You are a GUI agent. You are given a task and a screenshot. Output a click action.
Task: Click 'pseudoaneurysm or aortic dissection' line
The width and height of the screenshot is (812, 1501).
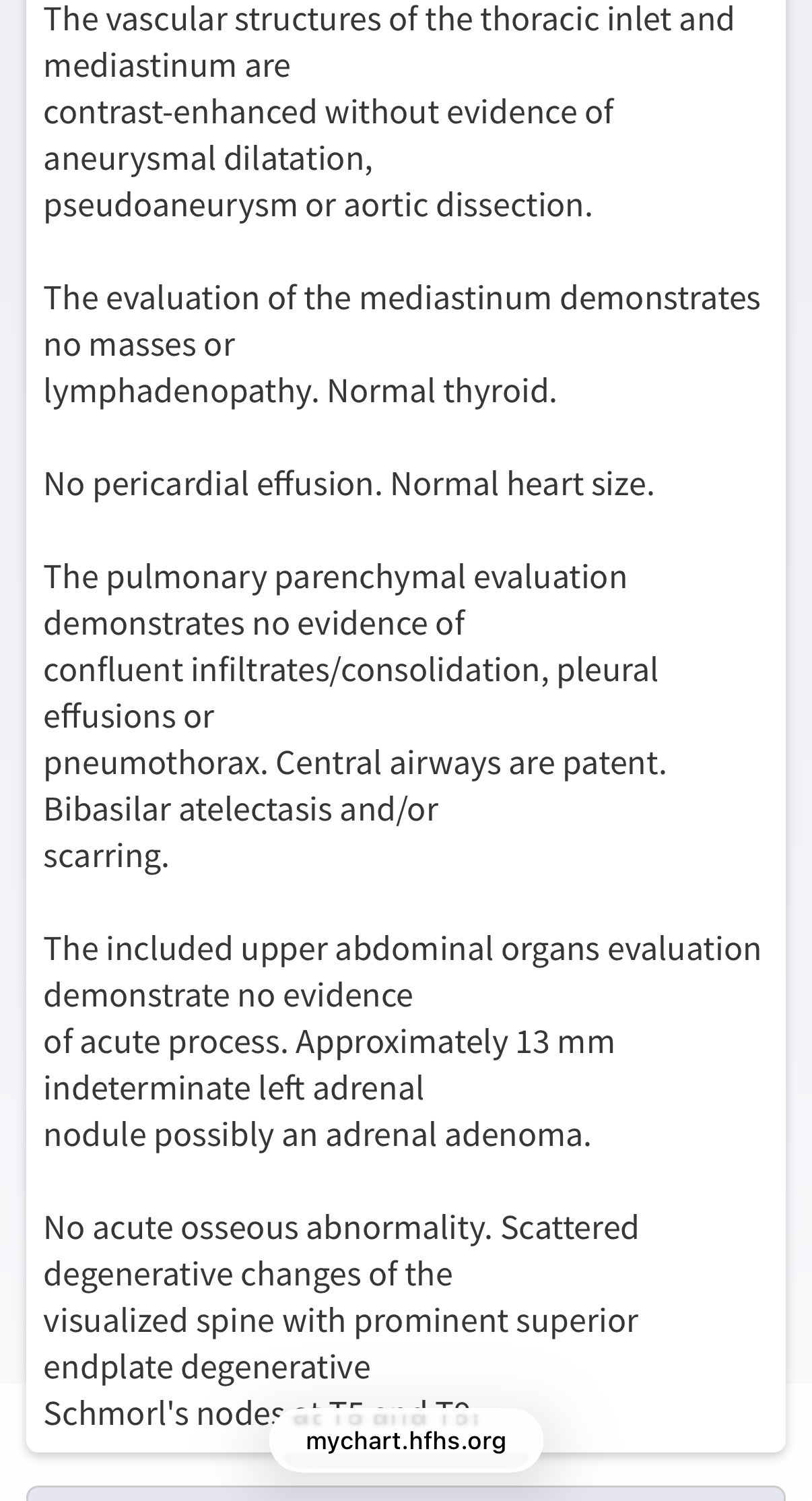pyautogui.click(x=318, y=205)
